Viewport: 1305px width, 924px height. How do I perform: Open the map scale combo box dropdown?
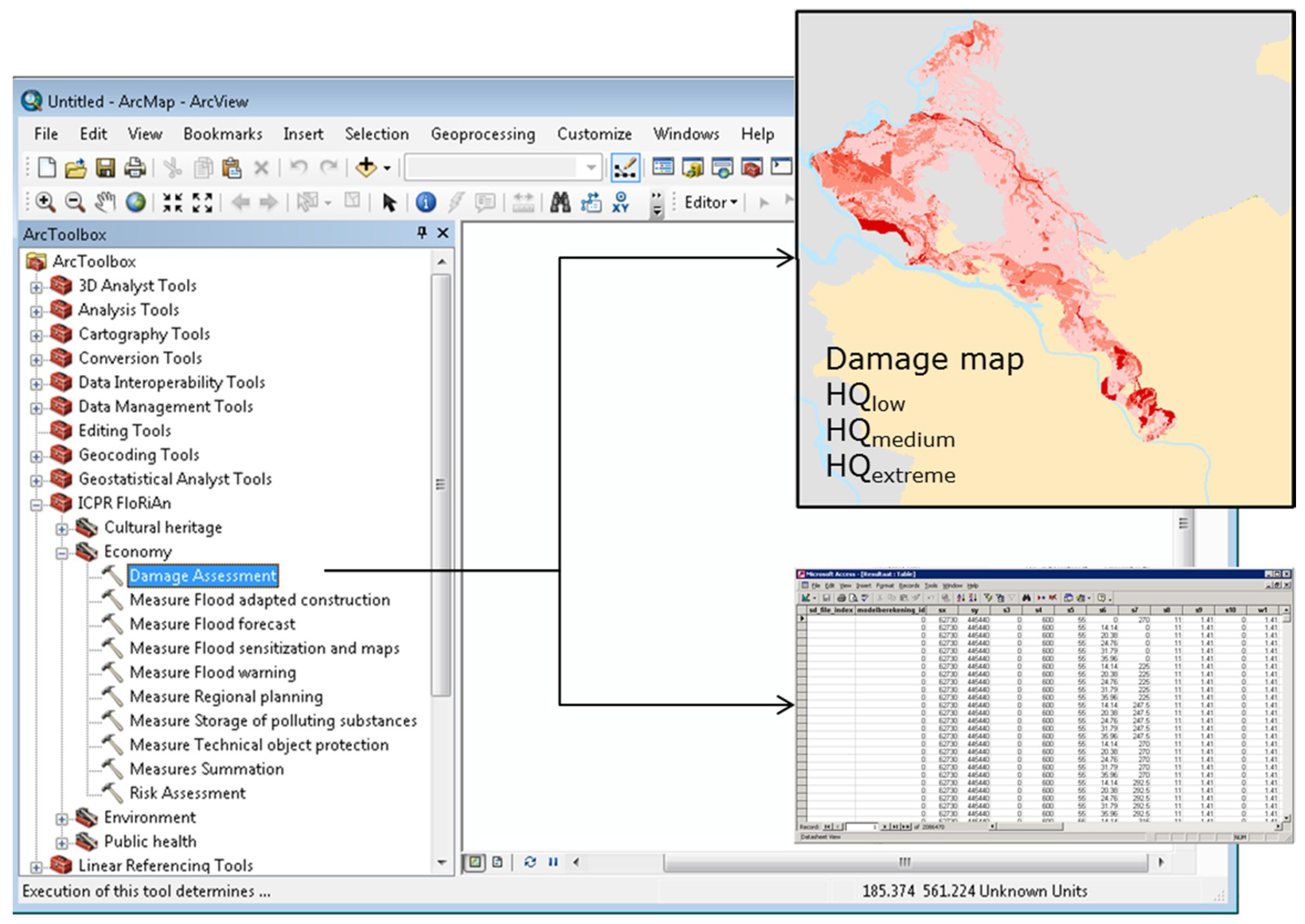[x=591, y=168]
